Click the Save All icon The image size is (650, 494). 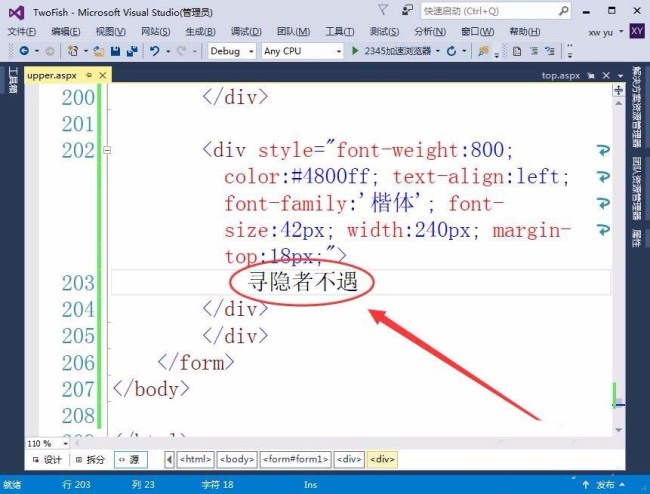pyautogui.click(x=132, y=51)
